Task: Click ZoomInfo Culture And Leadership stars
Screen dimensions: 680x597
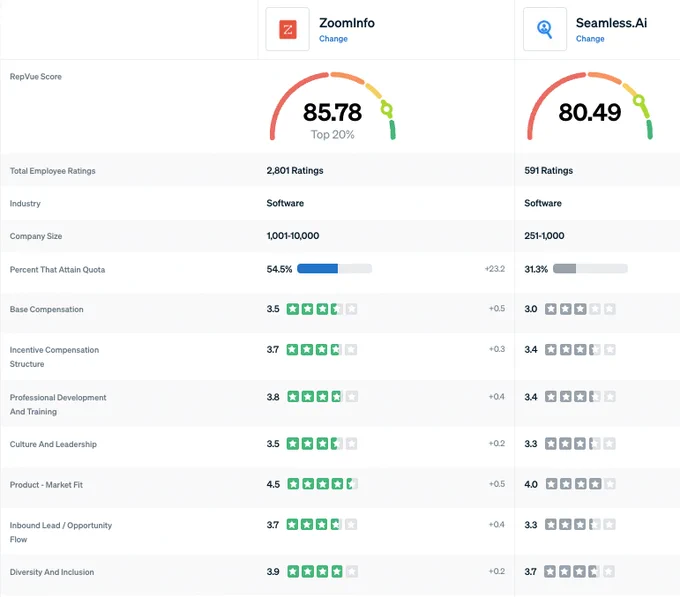Action: tap(322, 444)
